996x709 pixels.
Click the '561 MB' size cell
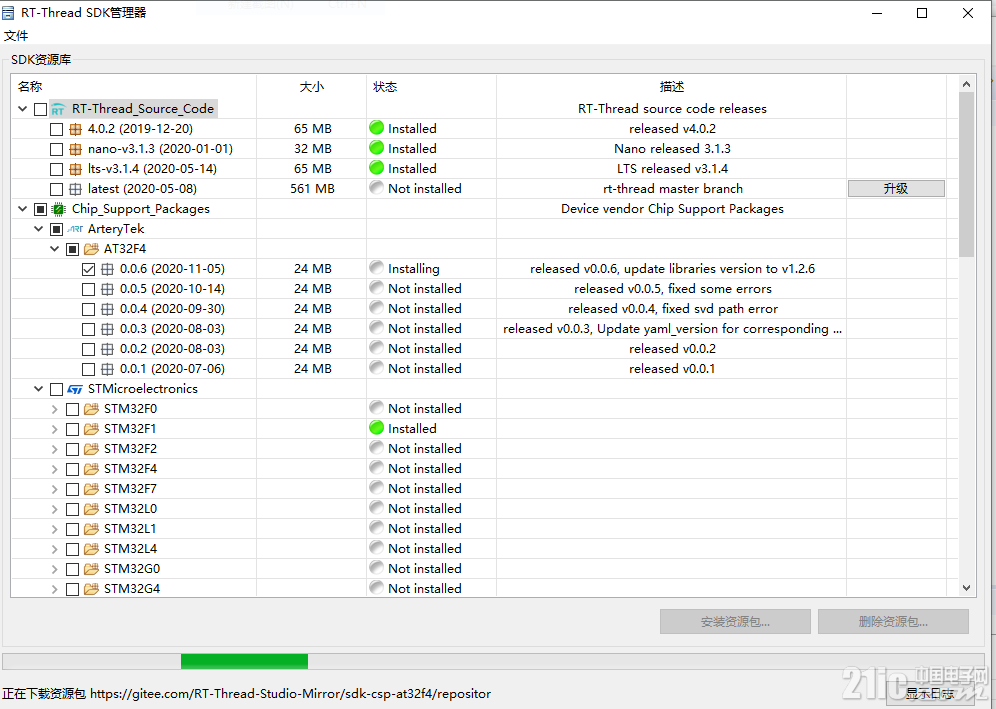pos(313,189)
